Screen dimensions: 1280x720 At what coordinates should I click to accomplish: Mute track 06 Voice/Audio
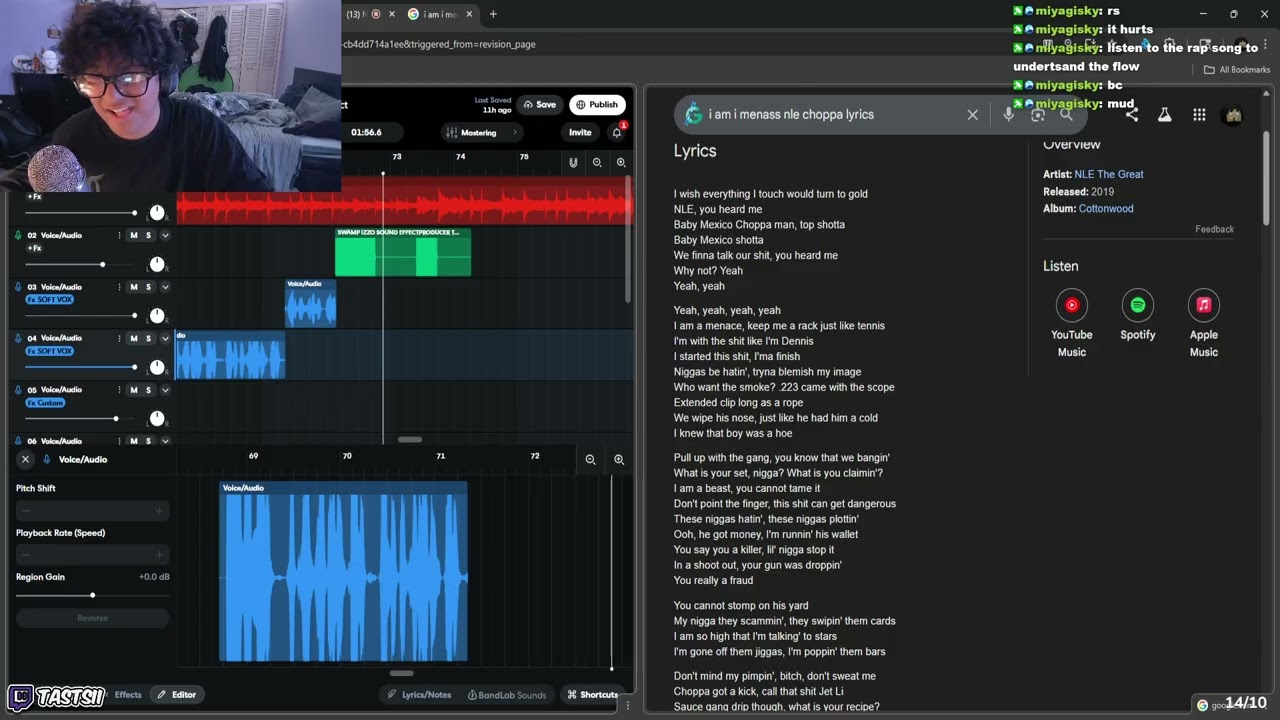pyautogui.click(x=133, y=441)
